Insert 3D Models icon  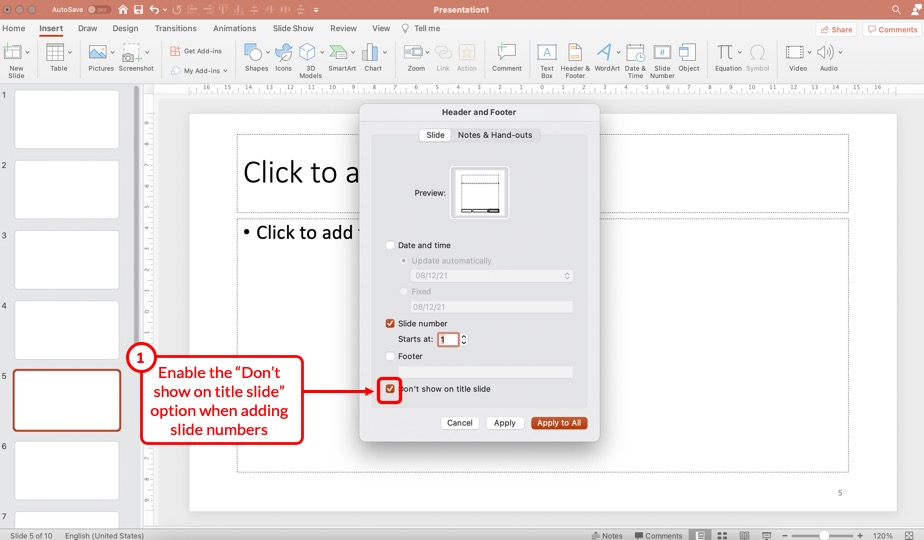click(x=307, y=52)
